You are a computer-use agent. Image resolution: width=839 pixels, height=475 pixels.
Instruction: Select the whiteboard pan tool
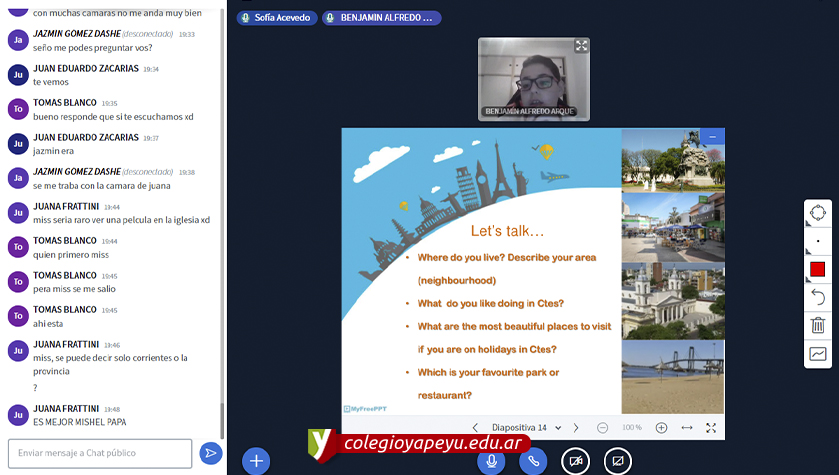click(x=818, y=214)
